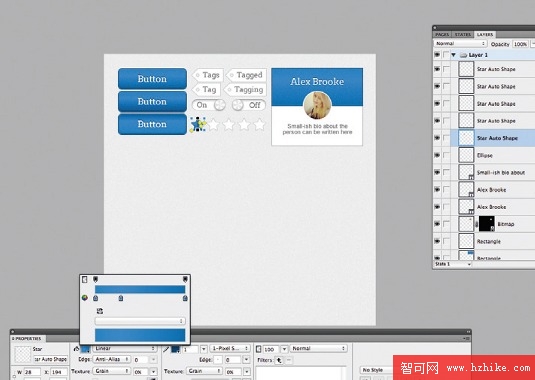Add a filter with the Filters plus button
This screenshot has width=535, height=380.
[x=279, y=360]
